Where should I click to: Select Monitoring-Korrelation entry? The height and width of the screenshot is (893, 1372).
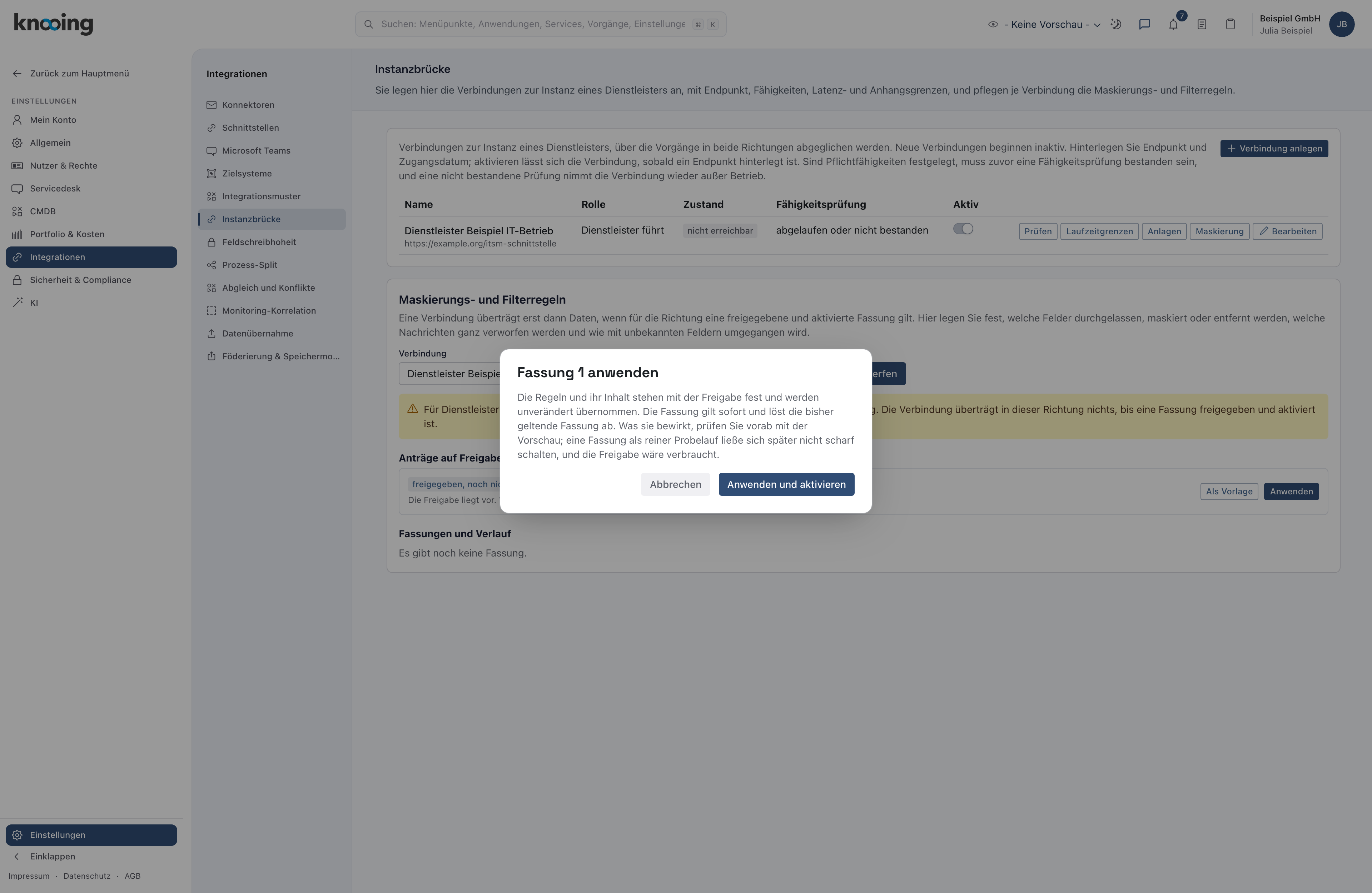[x=272, y=311]
